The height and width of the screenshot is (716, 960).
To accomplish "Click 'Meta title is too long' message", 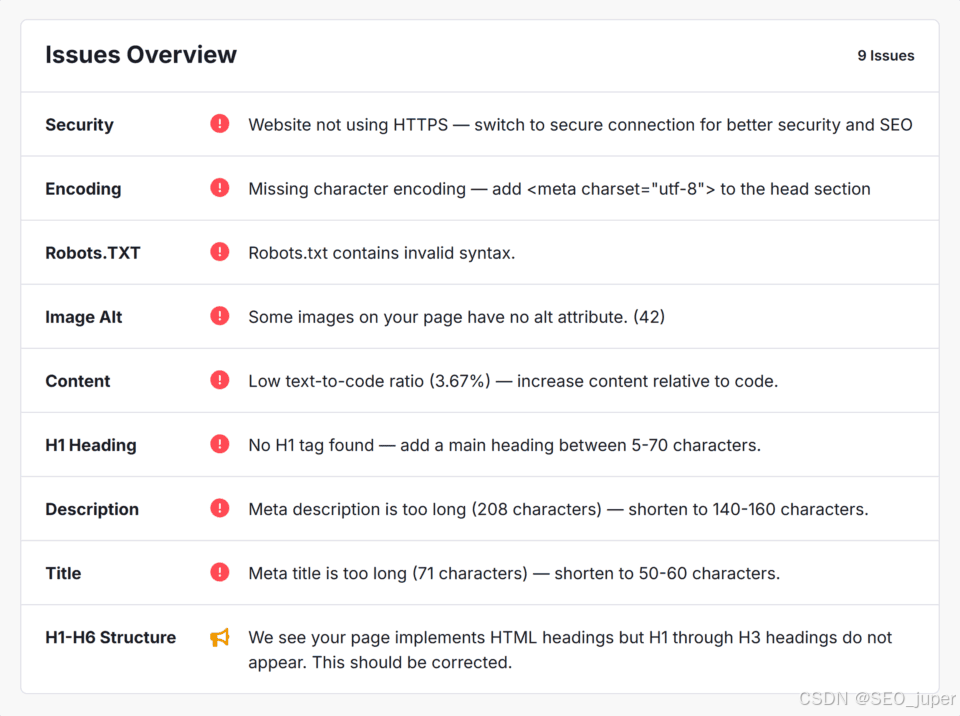I will (x=514, y=573).
